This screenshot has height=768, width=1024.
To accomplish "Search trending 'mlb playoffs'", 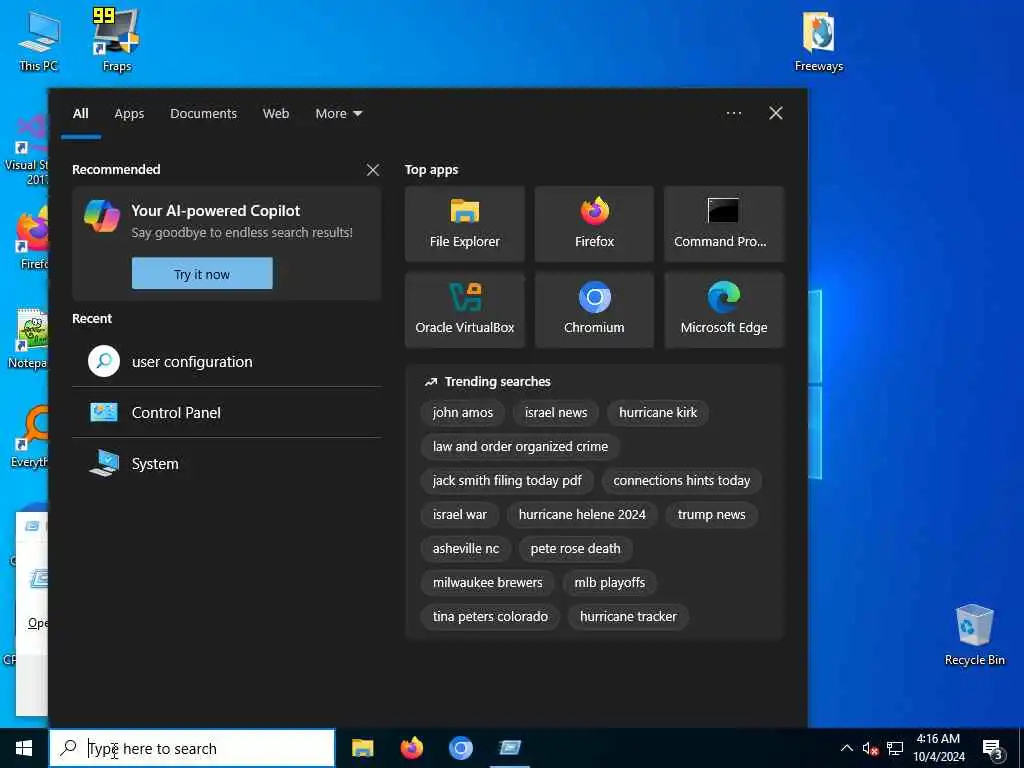I will pos(609,583).
